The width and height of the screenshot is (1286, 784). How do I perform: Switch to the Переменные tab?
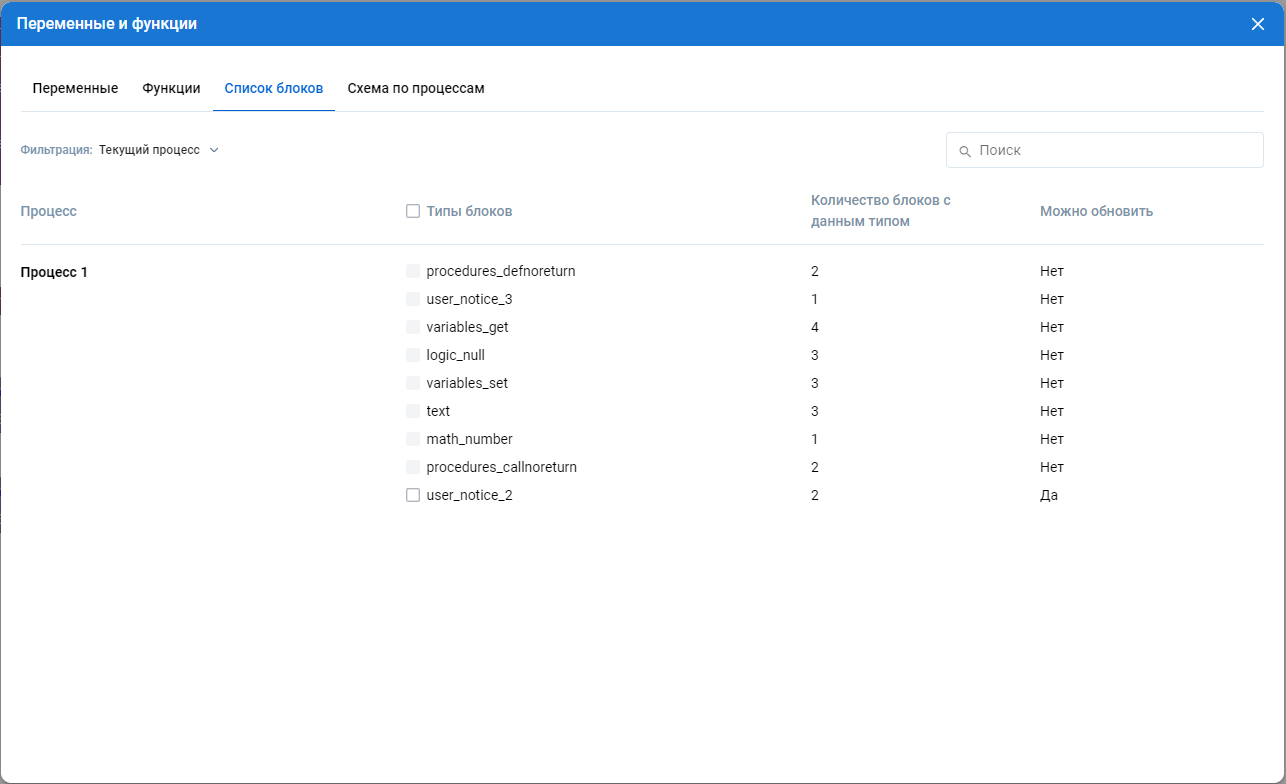75,88
